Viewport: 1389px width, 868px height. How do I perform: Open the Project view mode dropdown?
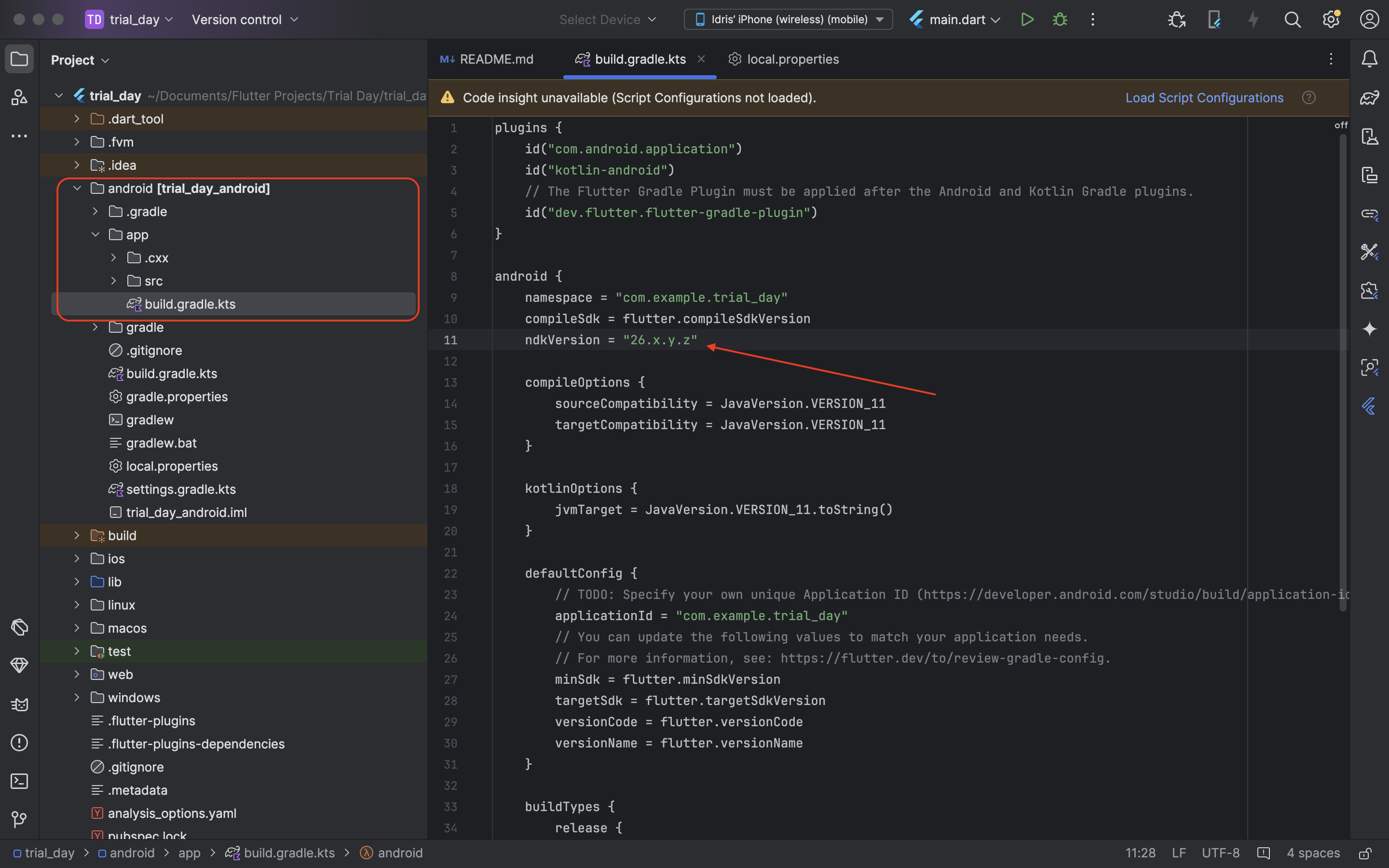click(x=80, y=60)
